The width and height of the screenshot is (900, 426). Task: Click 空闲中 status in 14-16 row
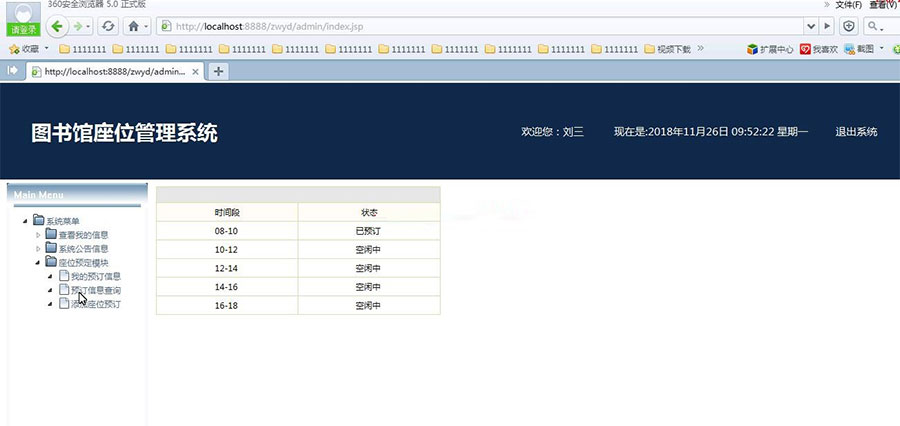coord(369,286)
